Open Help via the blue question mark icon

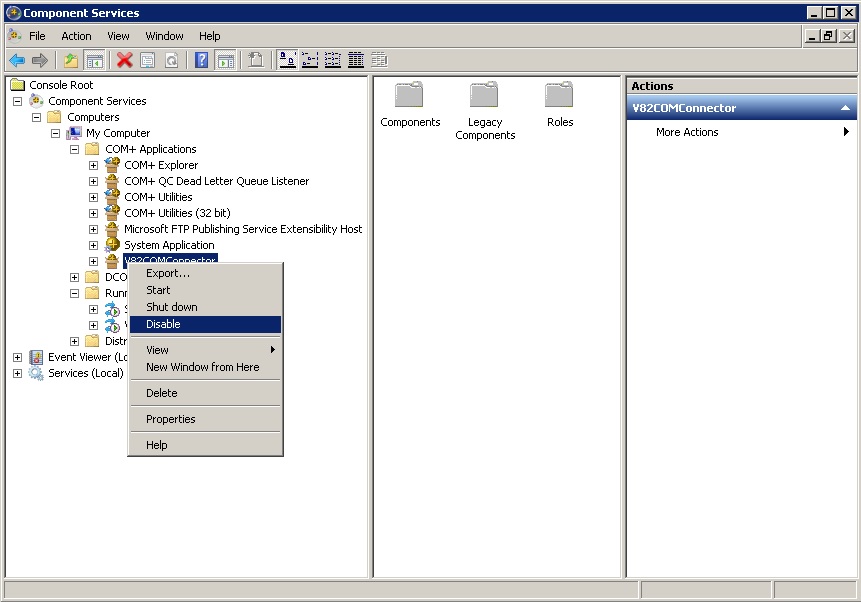coord(202,60)
